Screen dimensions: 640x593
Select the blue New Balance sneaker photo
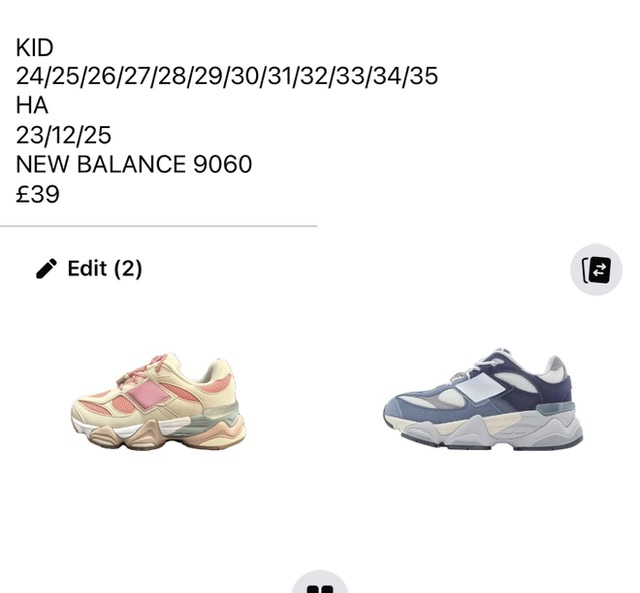(483, 400)
